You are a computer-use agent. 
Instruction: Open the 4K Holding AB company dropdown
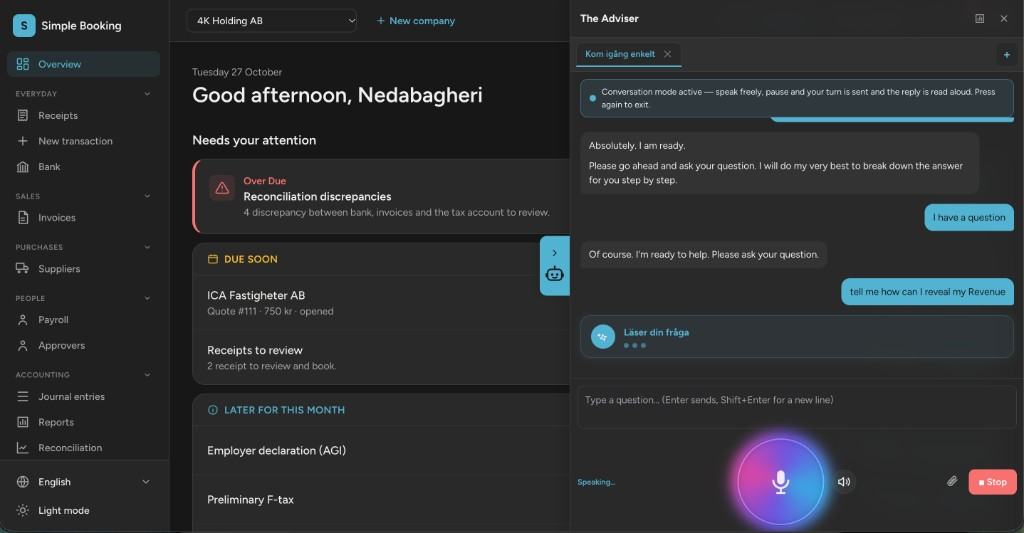click(x=272, y=21)
